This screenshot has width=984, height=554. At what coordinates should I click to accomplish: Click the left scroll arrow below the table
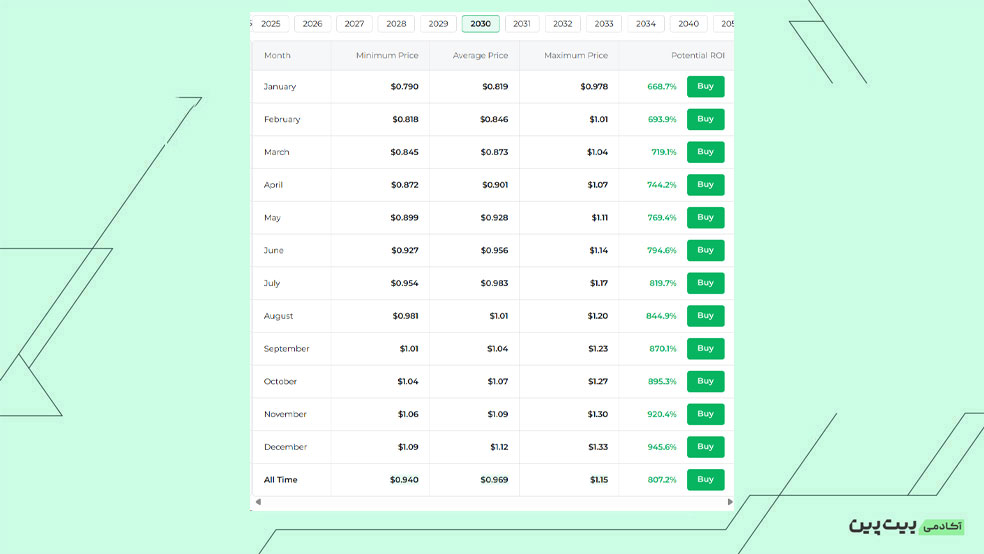coord(258,502)
